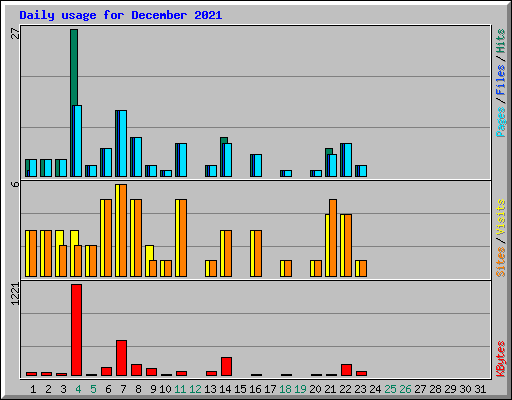512x400 pixels.
Task: Select the orange Sites bar for day 21
Action: click(x=333, y=238)
